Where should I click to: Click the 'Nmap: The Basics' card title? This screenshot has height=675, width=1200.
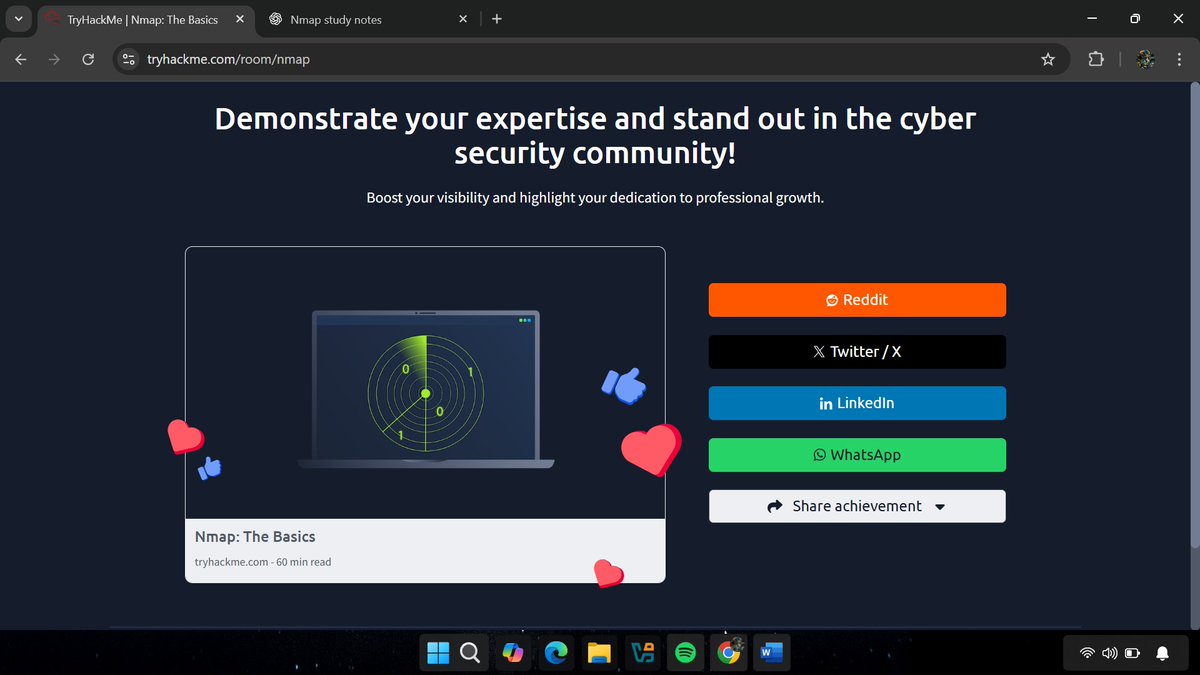pyautogui.click(x=255, y=537)
